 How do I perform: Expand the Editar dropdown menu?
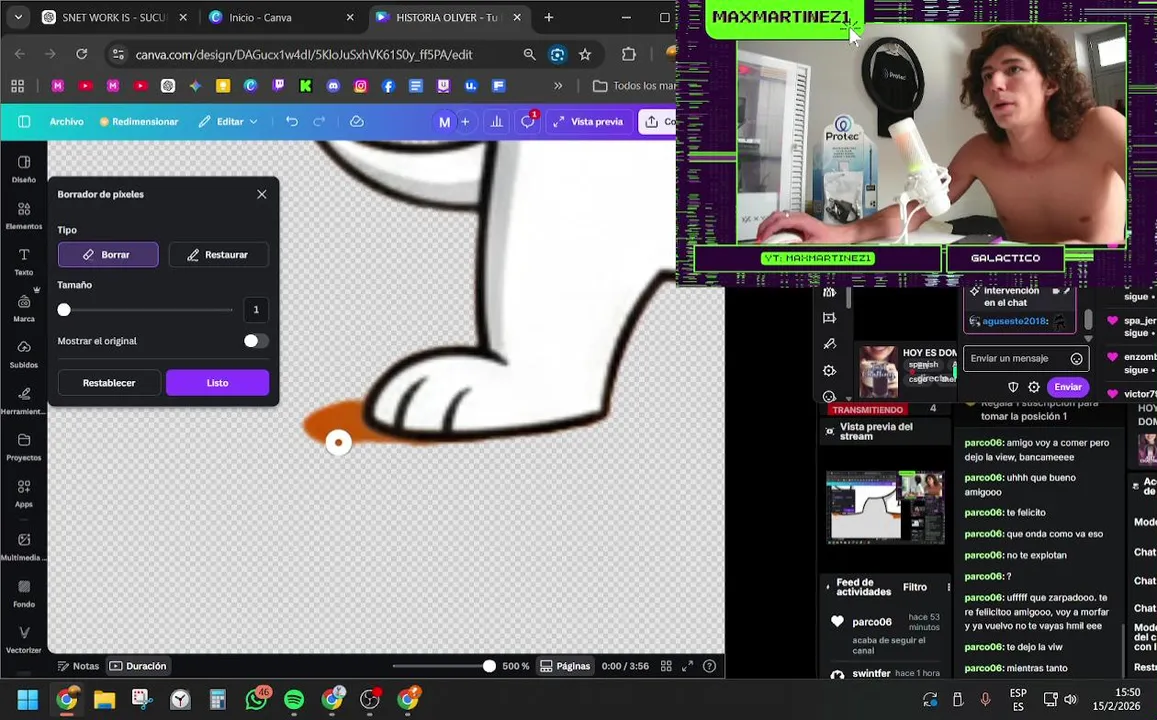tap(228, 122)
